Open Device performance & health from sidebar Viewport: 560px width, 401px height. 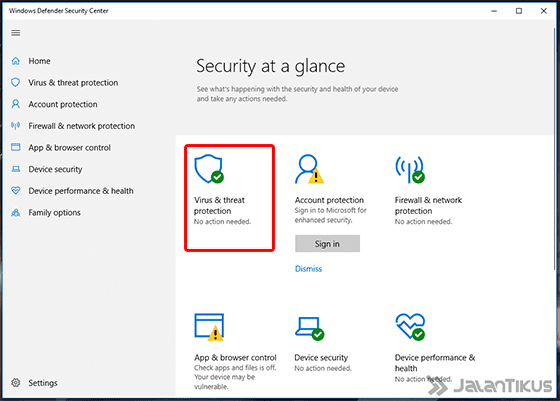coord(81,191)
